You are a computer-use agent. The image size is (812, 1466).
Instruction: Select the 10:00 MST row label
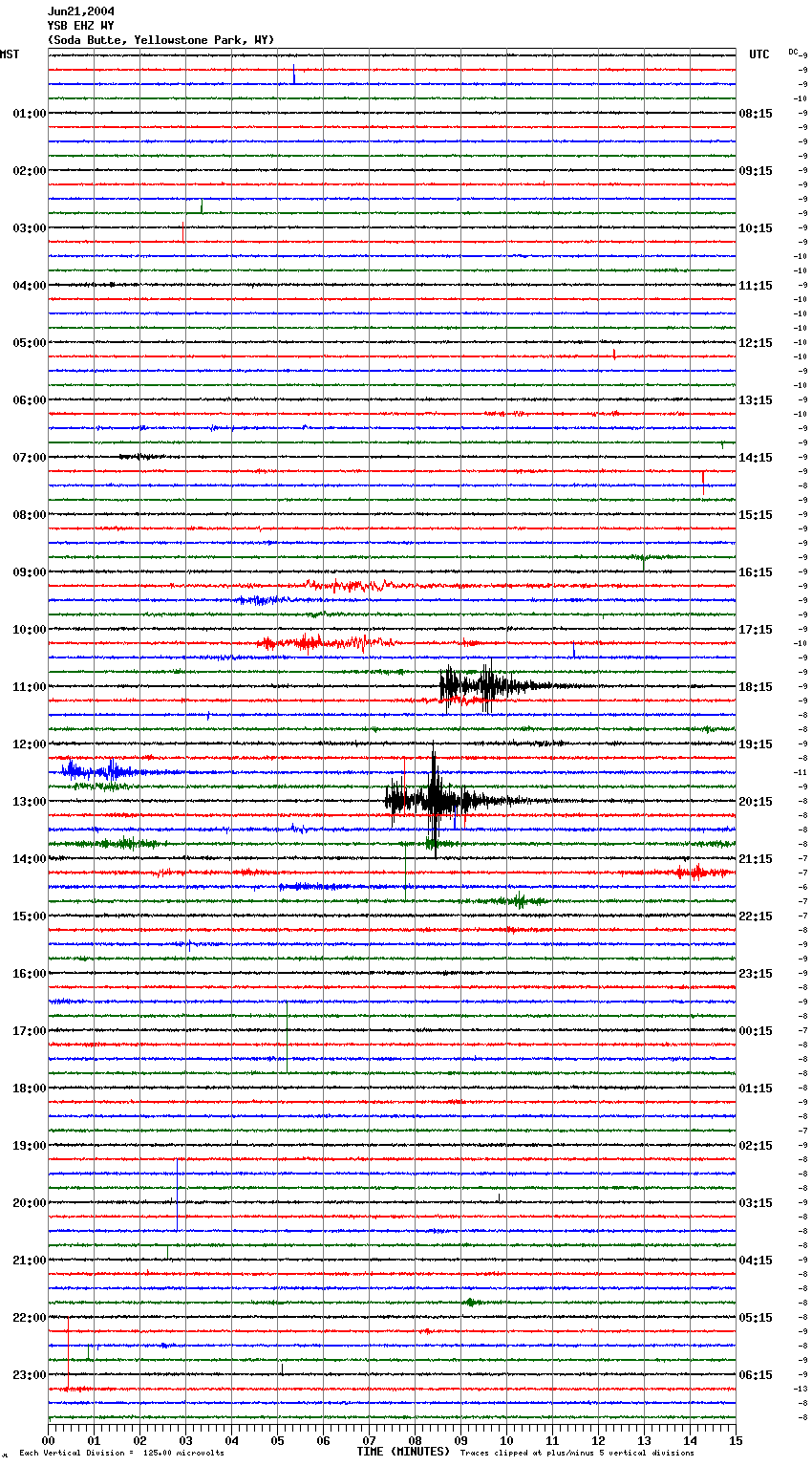pyautogui.click(x=29, y=630)
